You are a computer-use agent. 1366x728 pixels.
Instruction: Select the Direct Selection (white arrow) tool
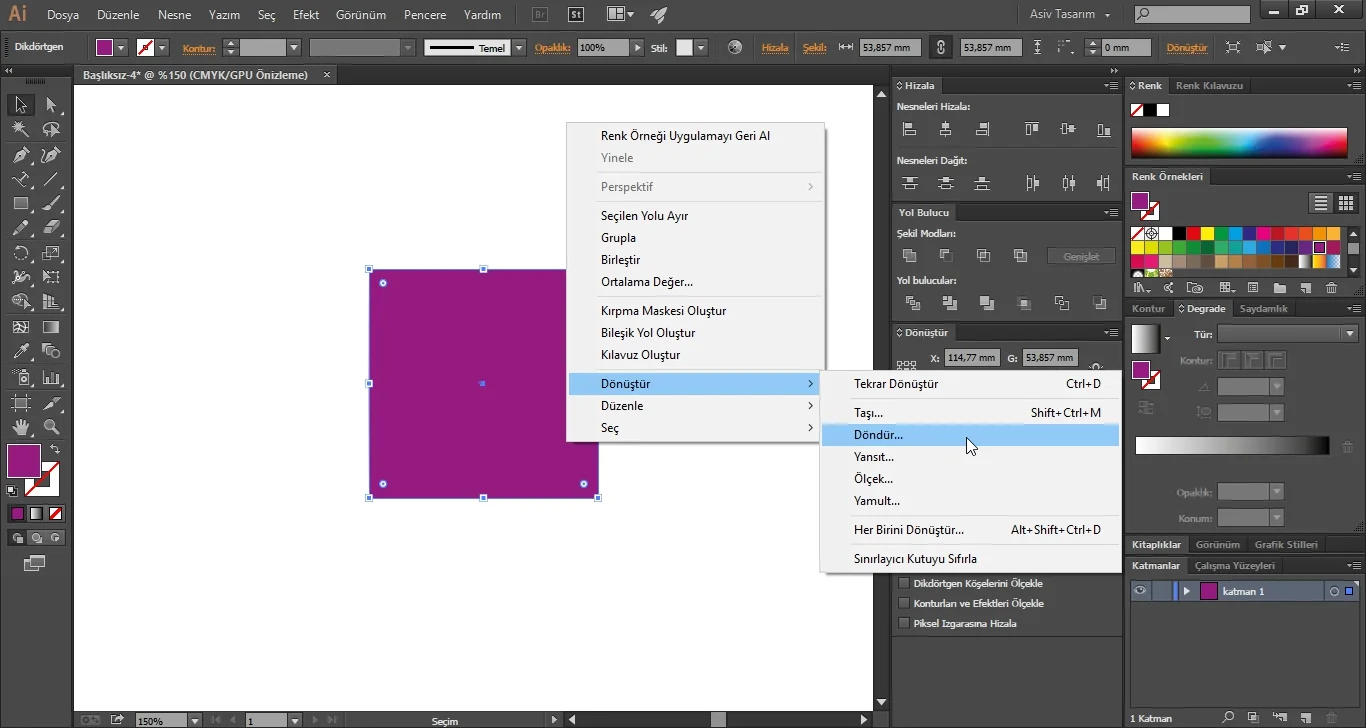pyautogui.click(x=51, y=105)
